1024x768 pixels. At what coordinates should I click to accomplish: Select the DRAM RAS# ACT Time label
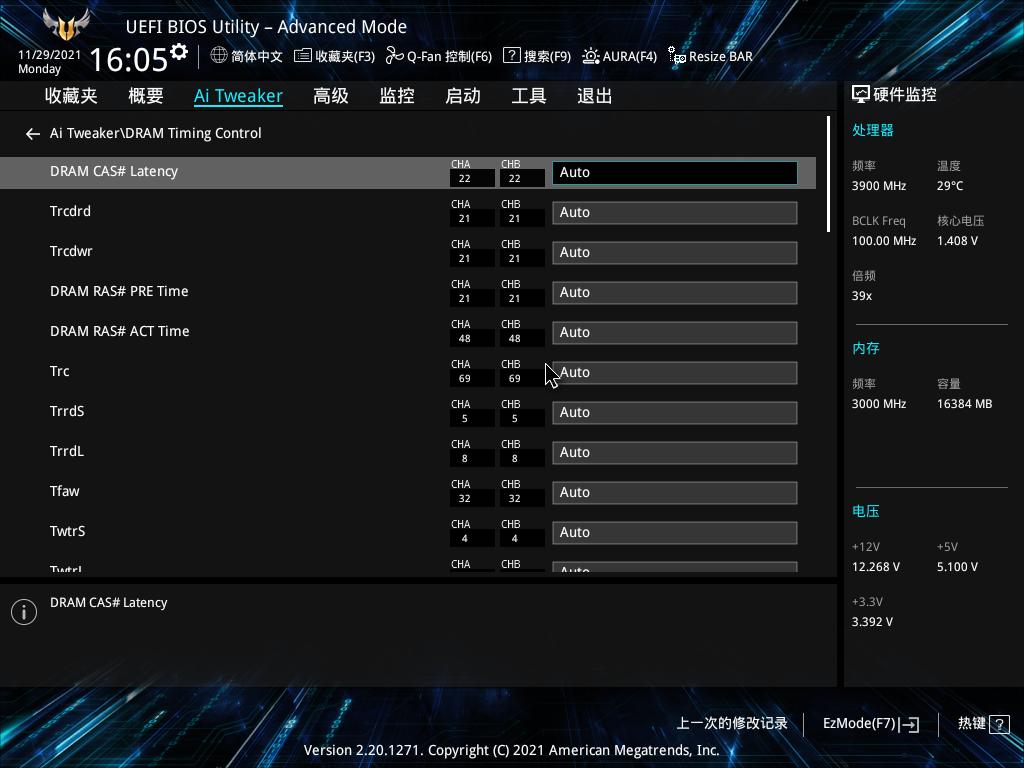(x=120, y=331)
